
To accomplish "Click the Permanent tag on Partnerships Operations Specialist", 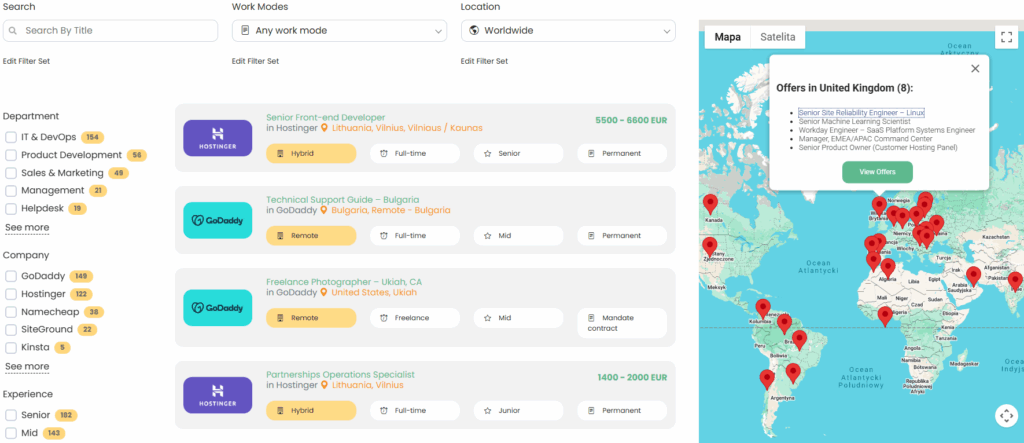I will (622, 411).
